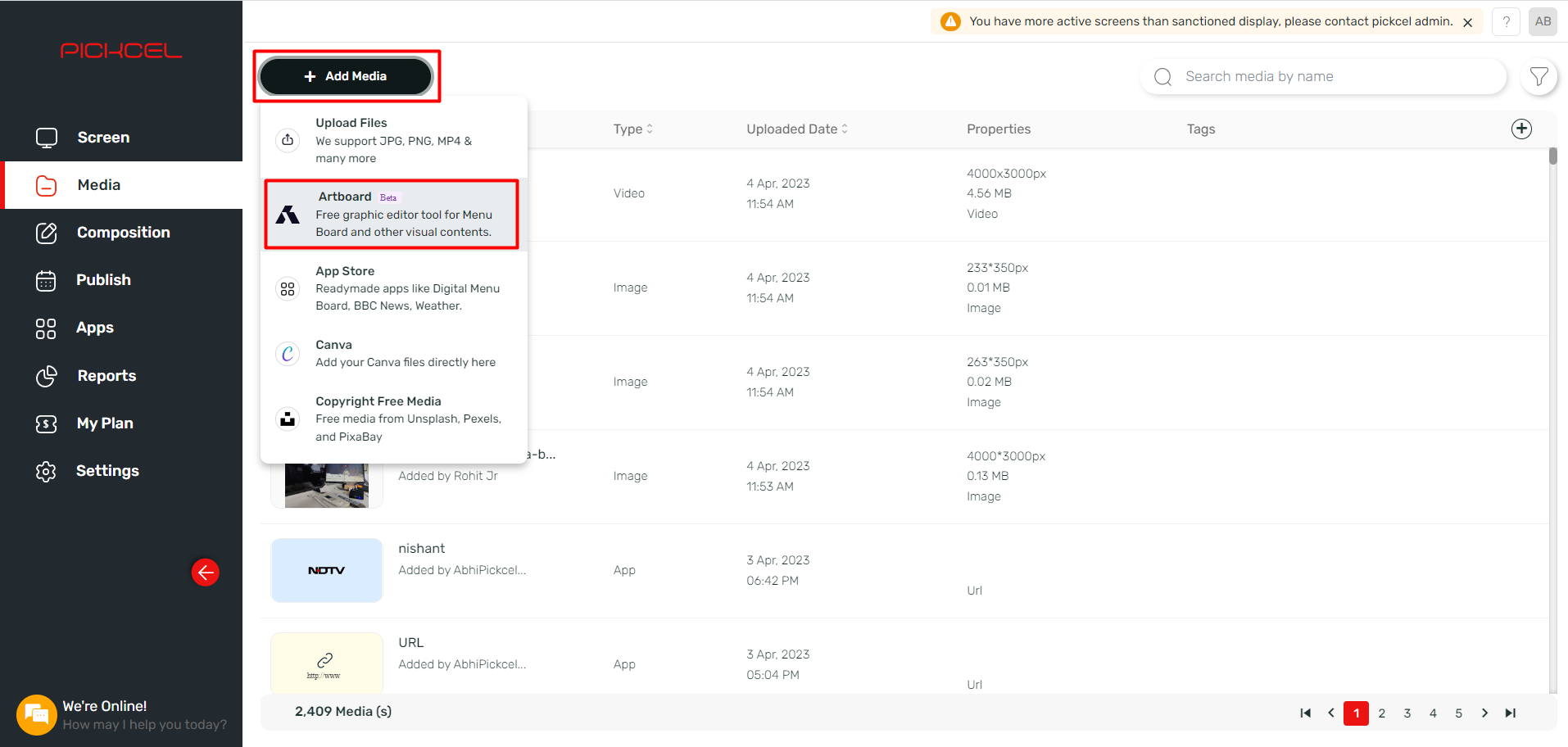This screenshot has width=1568, height=747.
Task: Click the Publish calendar icon
Action: pos(46,280)
